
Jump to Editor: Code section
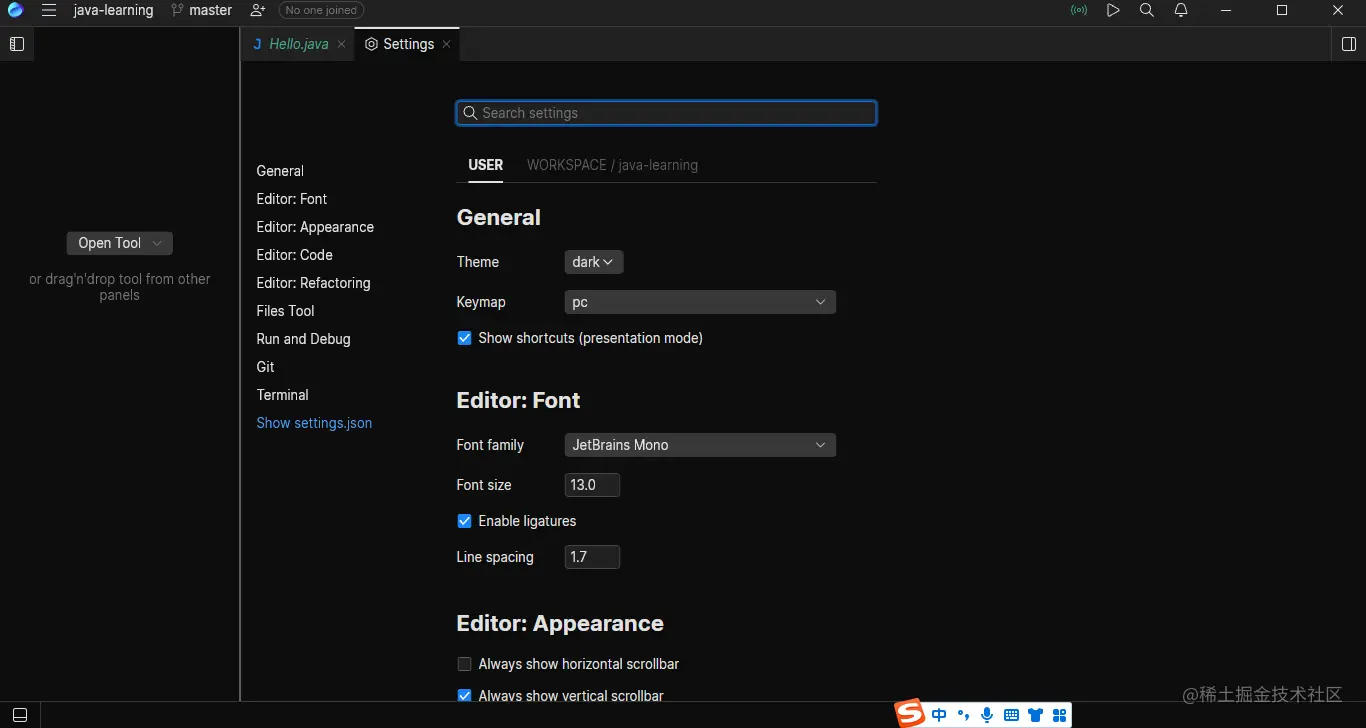pos(294,255)
